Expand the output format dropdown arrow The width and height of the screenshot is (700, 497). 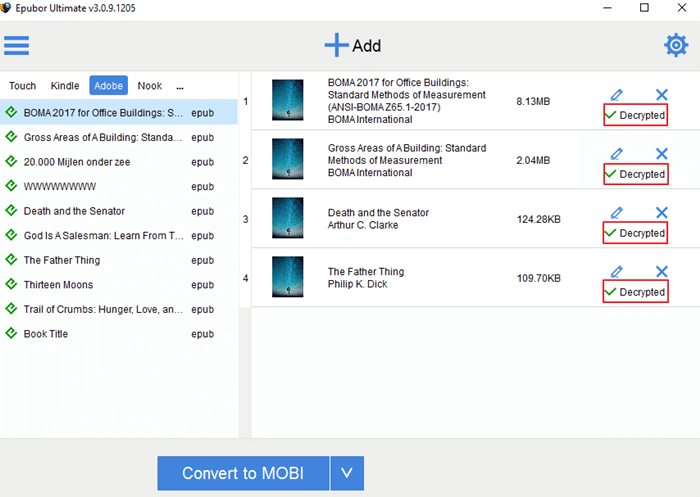pyautogui.click(x=347, y=473)
